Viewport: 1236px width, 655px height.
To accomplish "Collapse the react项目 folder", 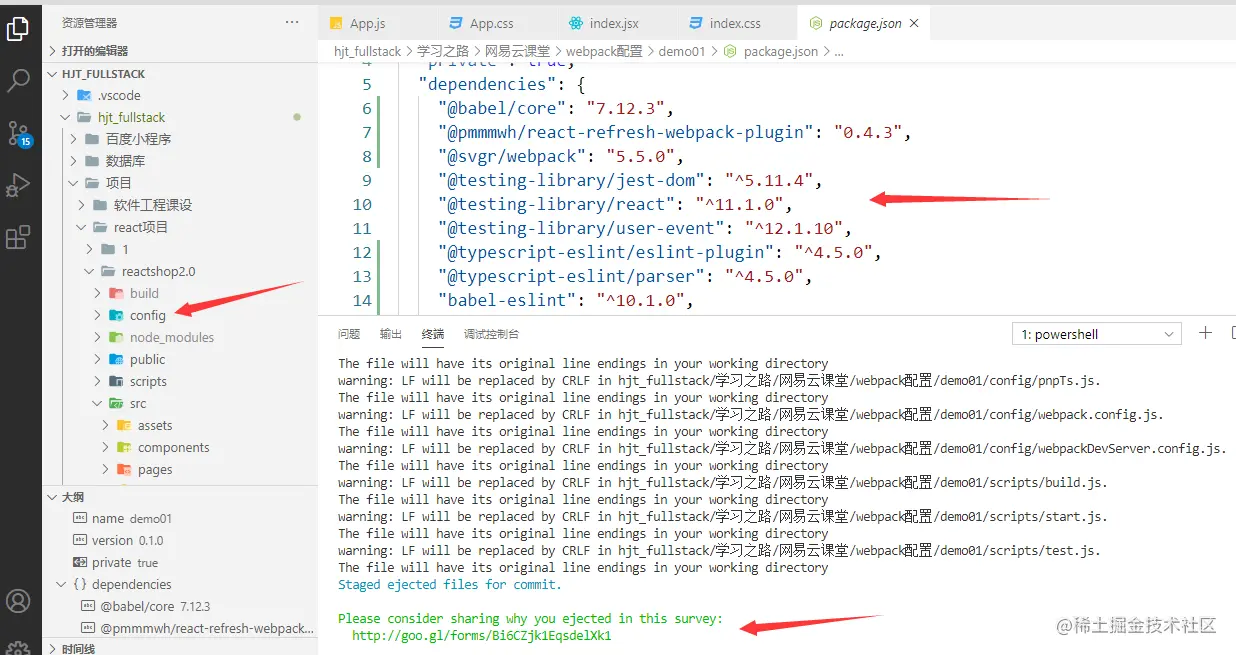I will click(181, 227).
